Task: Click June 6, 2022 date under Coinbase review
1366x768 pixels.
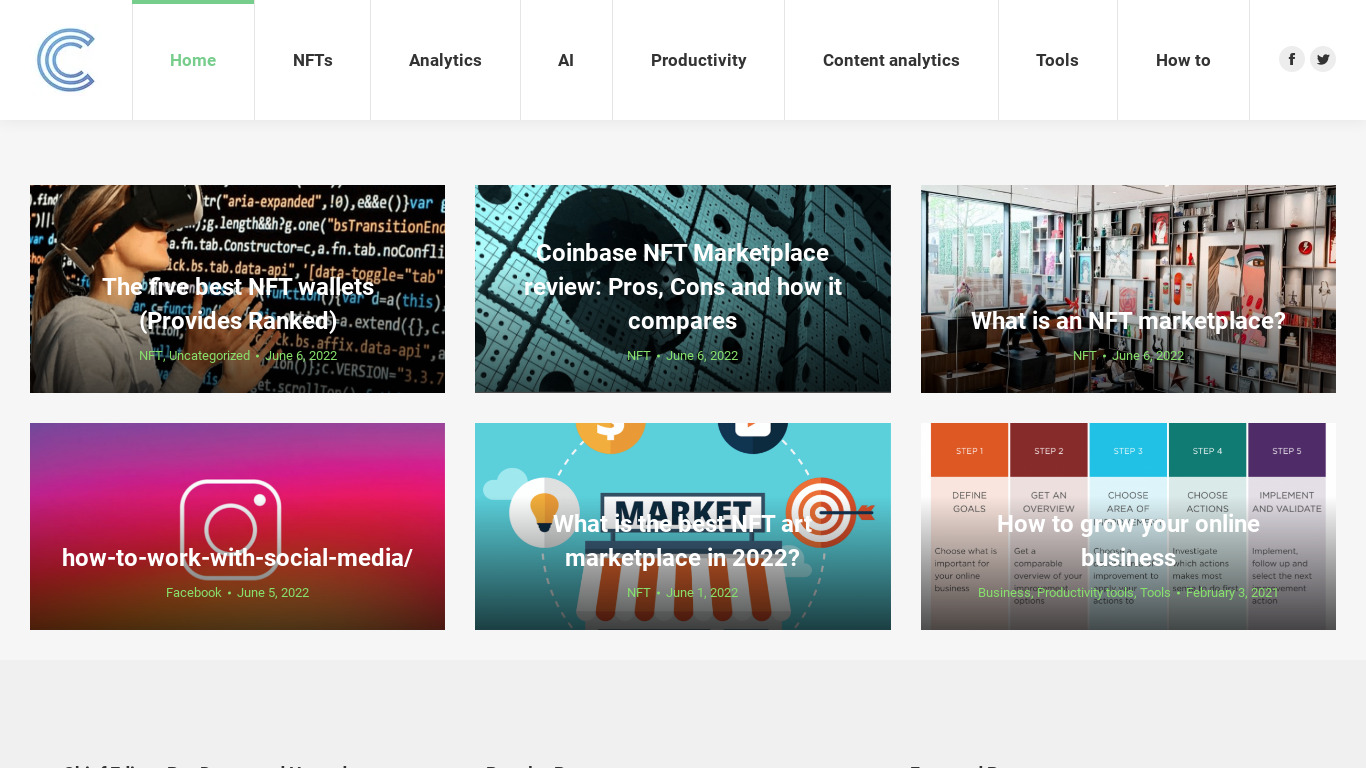Action: (702, 356)
